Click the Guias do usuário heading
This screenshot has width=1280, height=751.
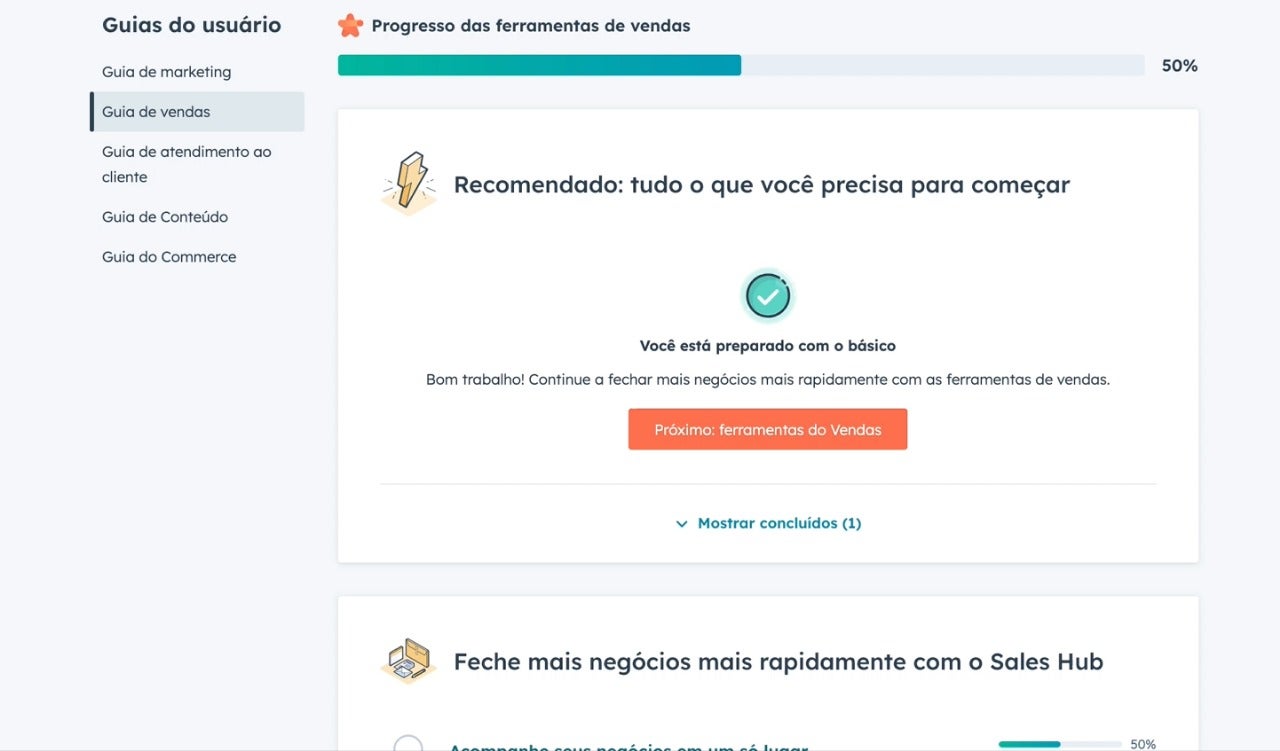pyautogui.click(x=191, y=25)
